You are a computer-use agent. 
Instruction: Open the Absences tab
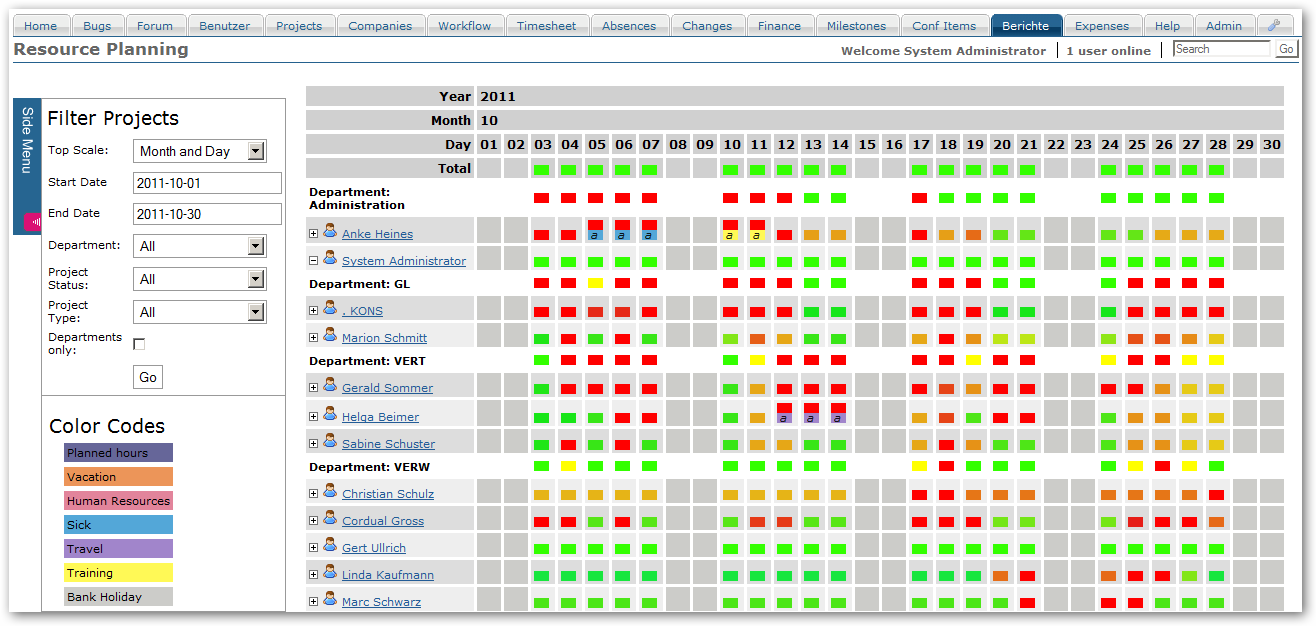click(x=629, y=26)
